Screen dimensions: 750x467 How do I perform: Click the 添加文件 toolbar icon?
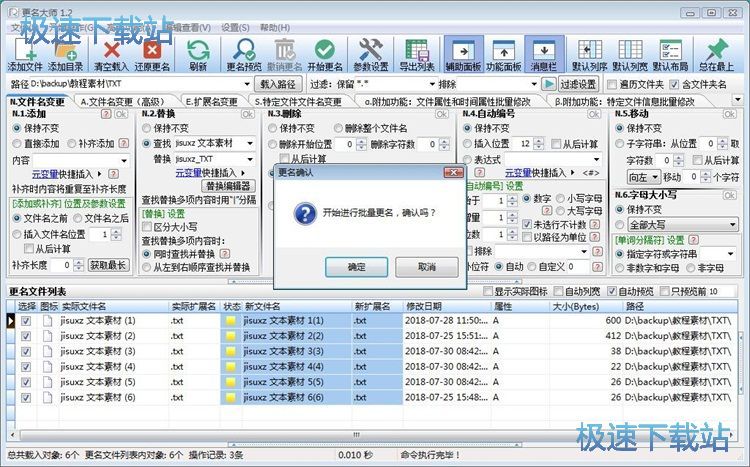(x=25, y=54)
